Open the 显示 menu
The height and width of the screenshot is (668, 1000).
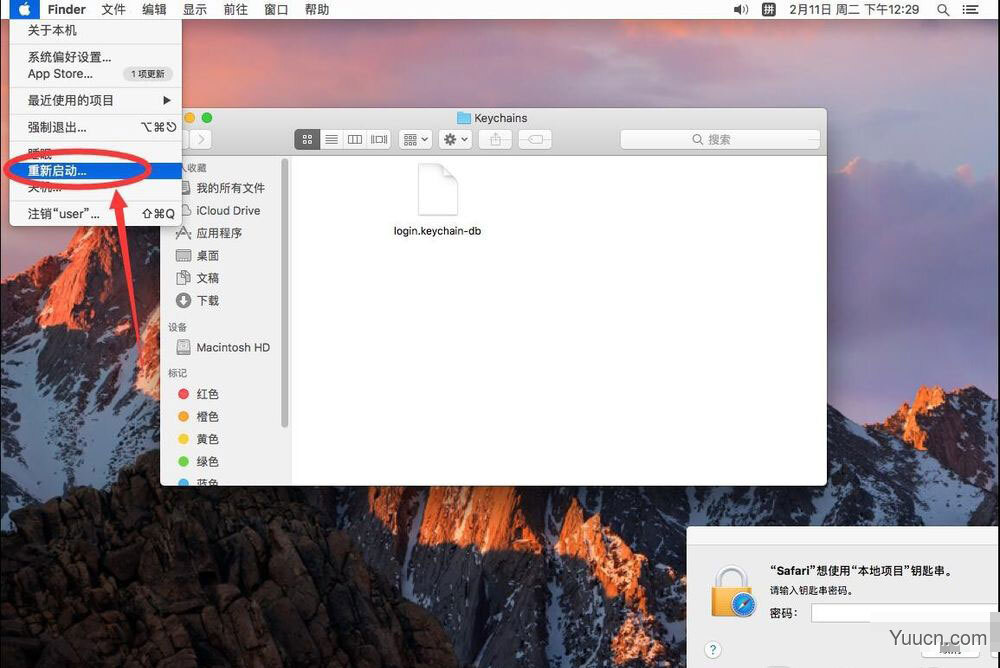(195, 9)
